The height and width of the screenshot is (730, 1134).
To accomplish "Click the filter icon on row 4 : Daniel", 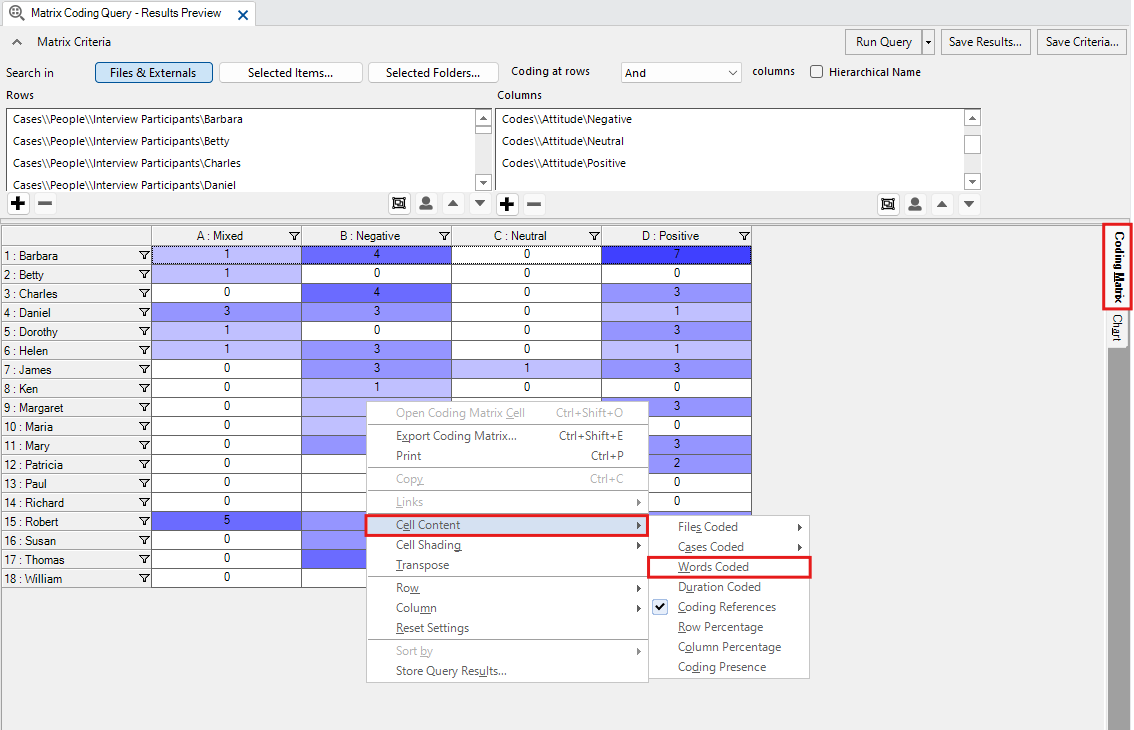I will point(144,313).
